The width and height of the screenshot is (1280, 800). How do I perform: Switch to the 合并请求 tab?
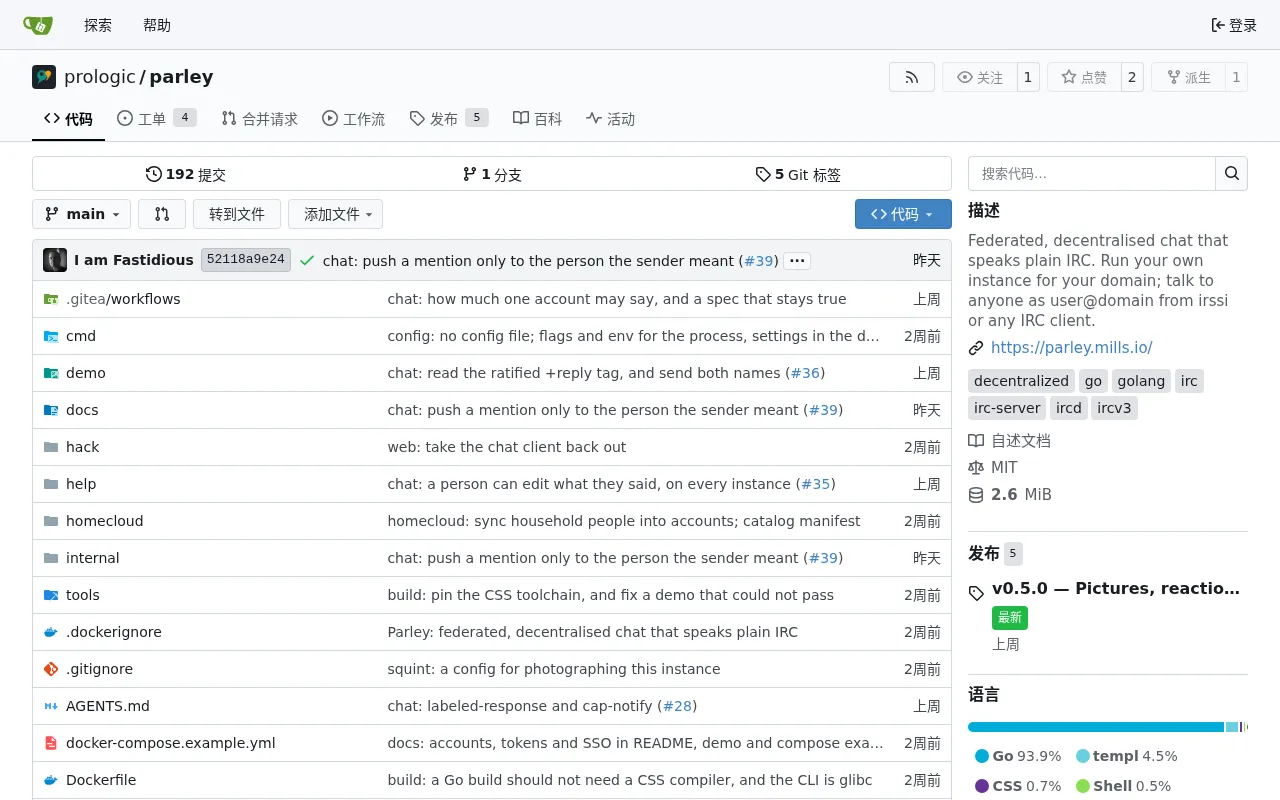pyautogui.click(x=260, y=119)
